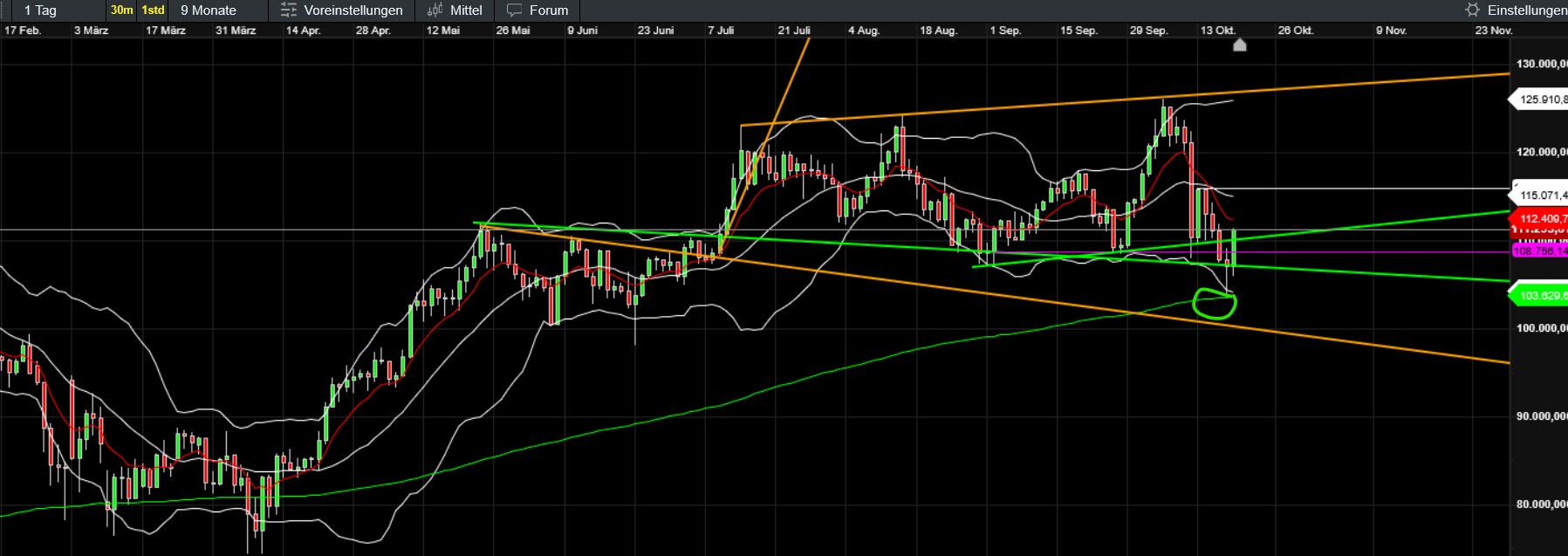
Task: Click the hand-drawn green circle annotation
Action: tap(1214, 303)
